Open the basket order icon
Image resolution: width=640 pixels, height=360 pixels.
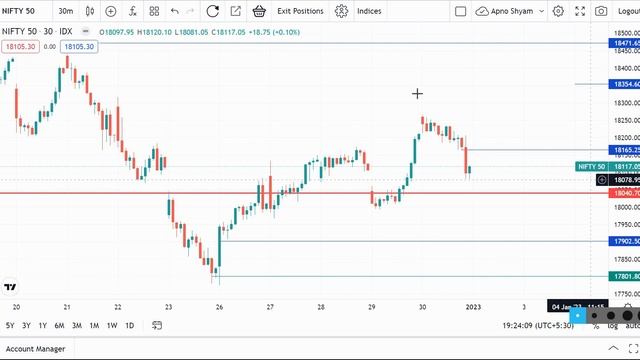(x=259, y=11)
